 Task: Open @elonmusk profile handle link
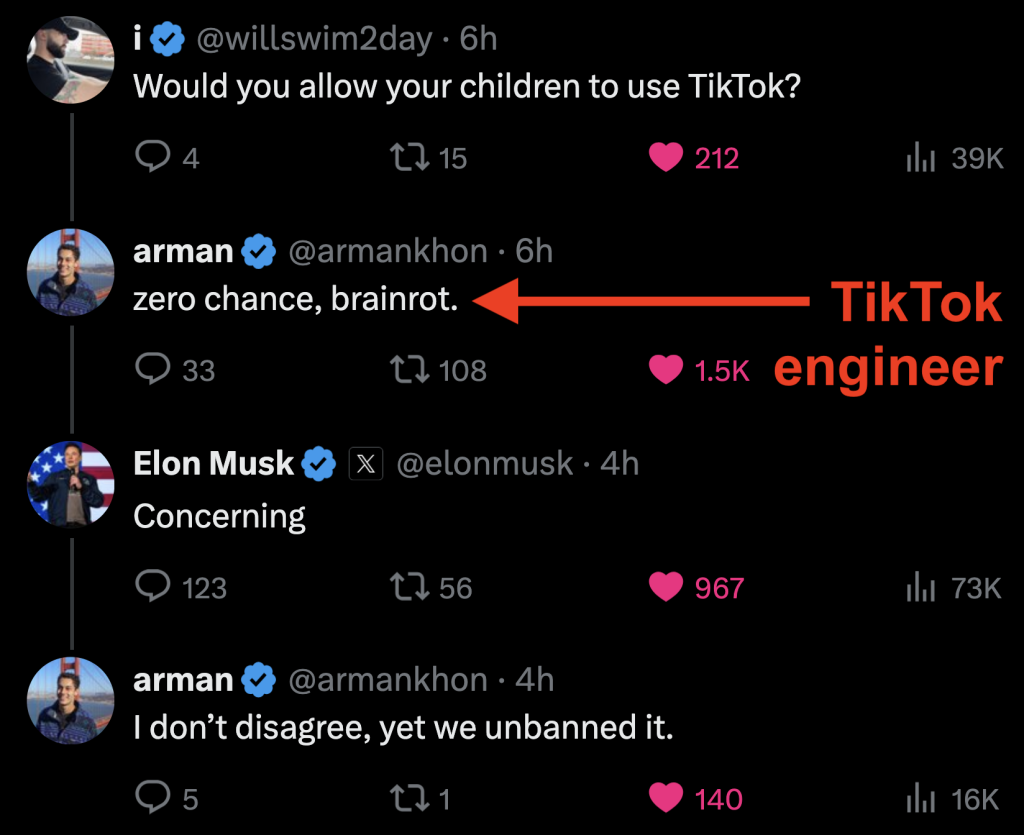tap(485, 464)
